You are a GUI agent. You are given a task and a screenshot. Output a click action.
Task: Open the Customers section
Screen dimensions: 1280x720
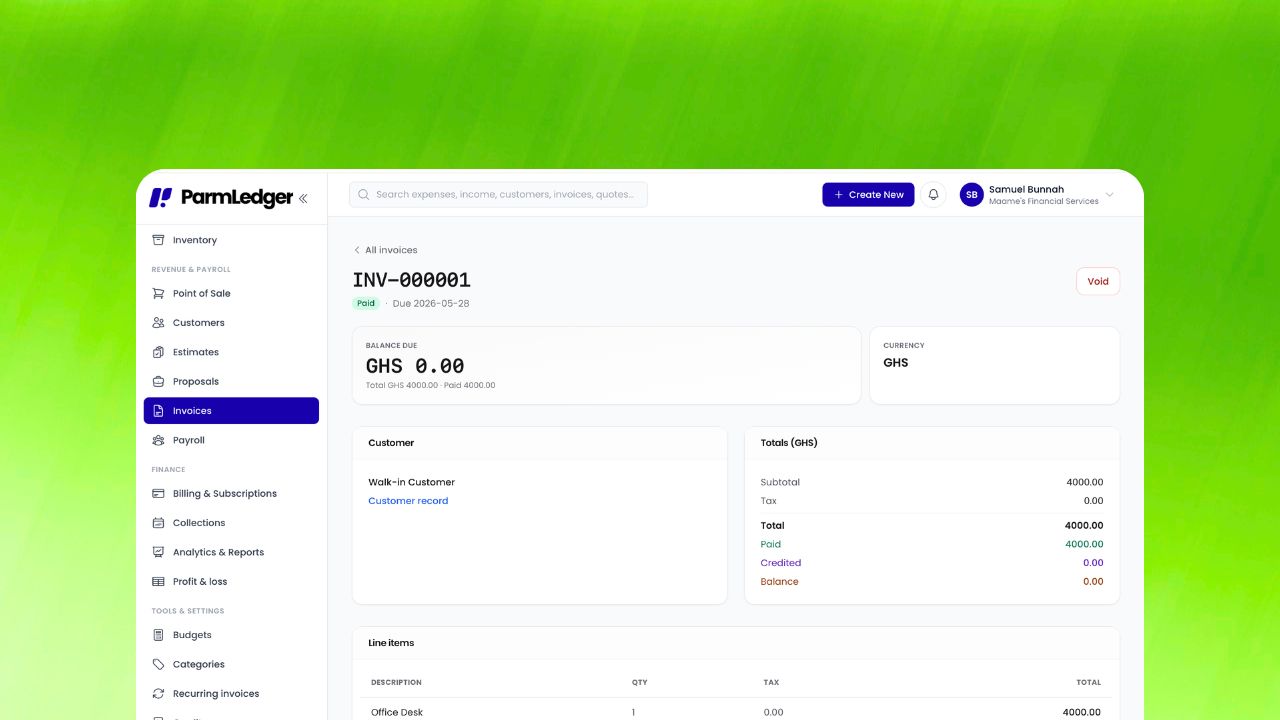click(x=232, y=323)
